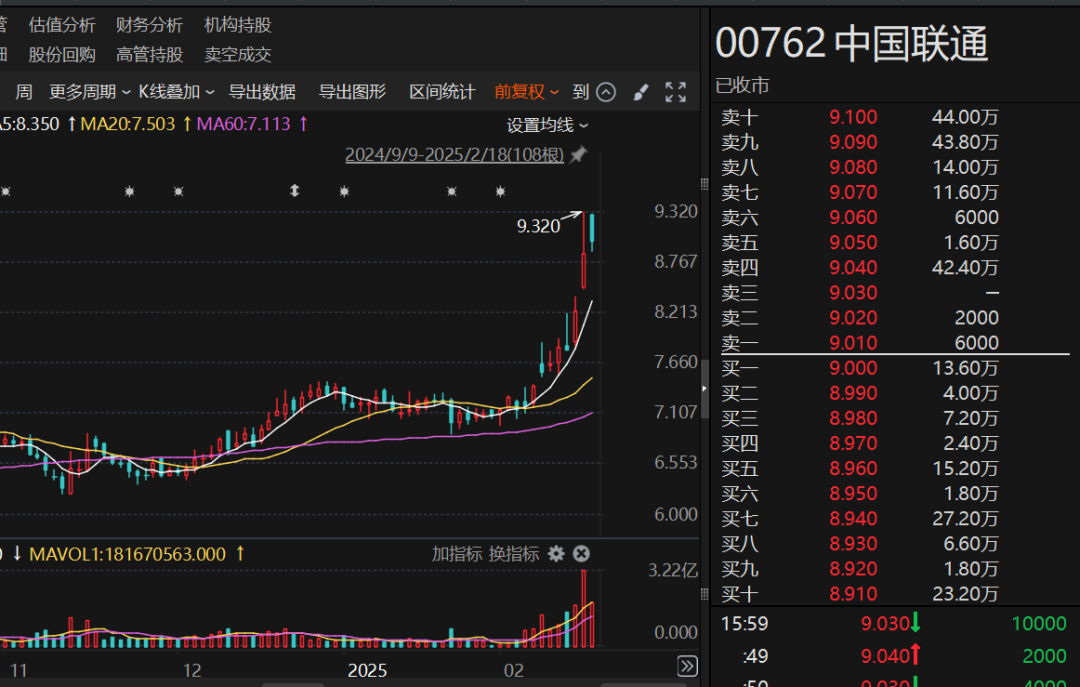The height and width of the screenshot is (687, 1080).
Task: Switch to 机构持股 tab
Action: pos(238,25)
